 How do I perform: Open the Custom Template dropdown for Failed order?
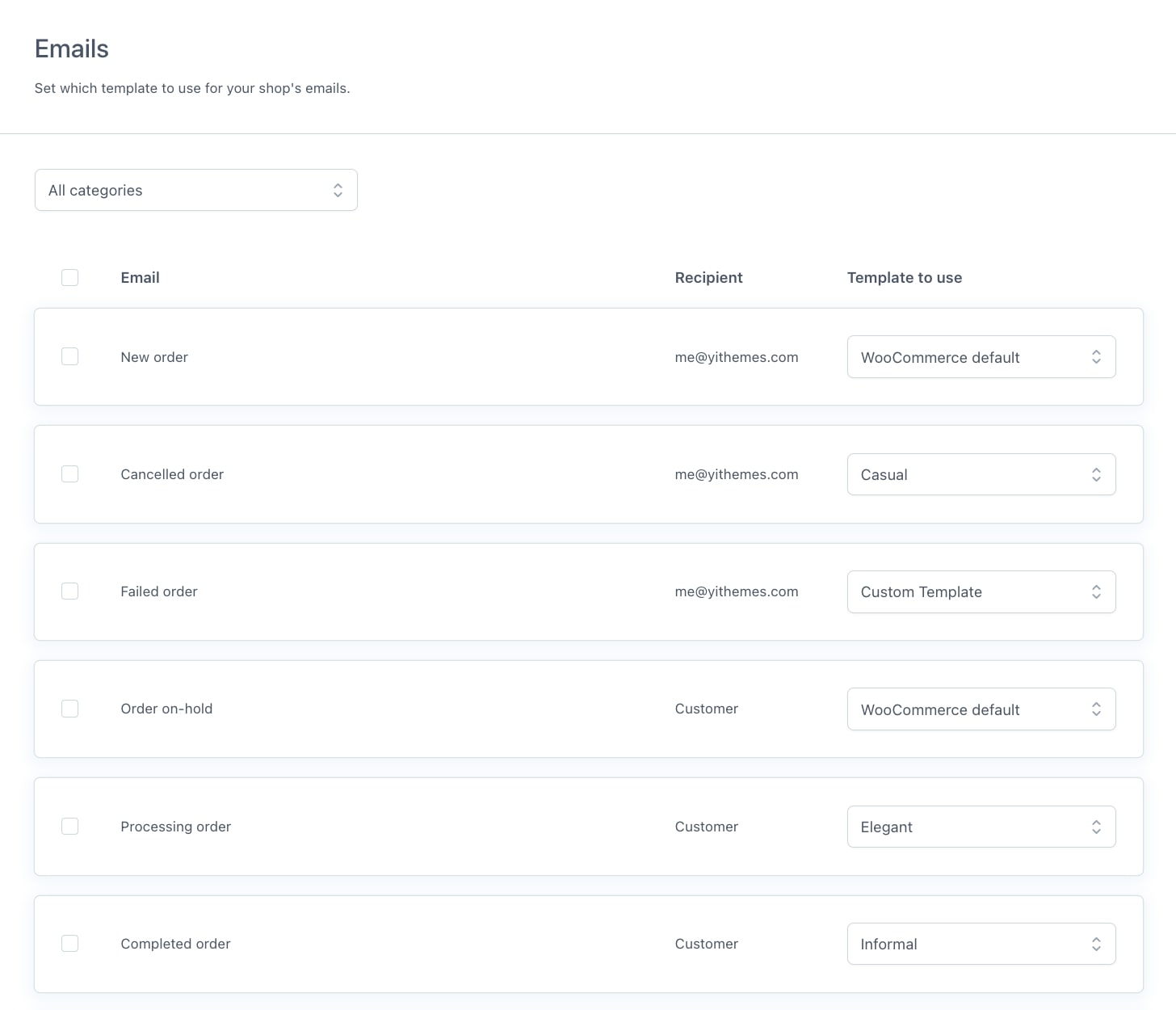coord(981,591)
